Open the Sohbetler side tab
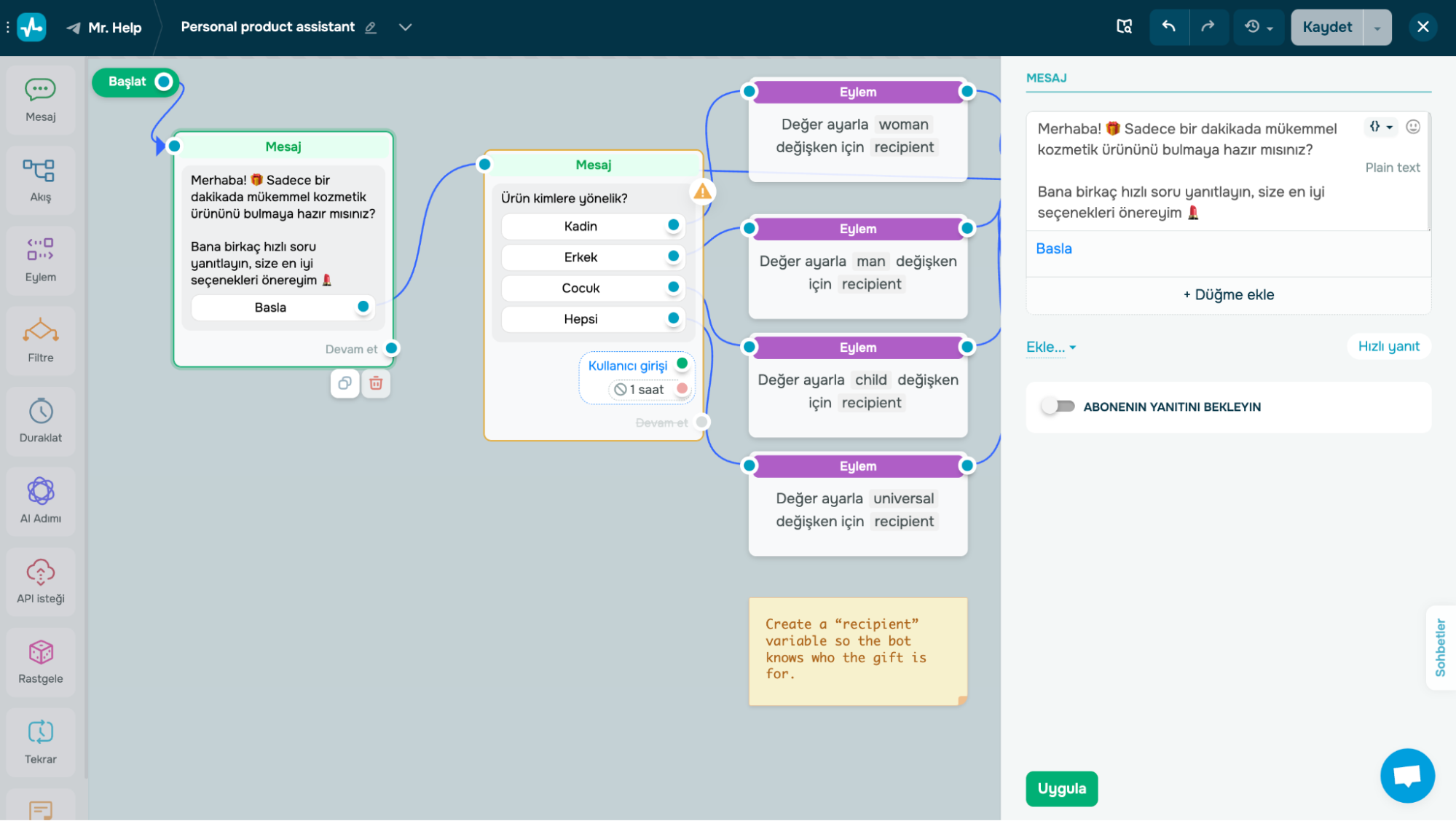The width and height of the screenshot is (1456, 821). (x=1440, y=647)
